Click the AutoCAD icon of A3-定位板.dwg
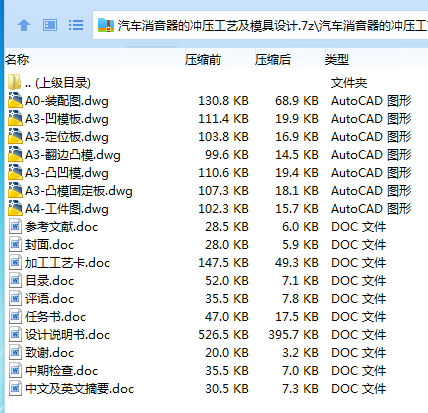The image size is (428, 413). point(15,136)
